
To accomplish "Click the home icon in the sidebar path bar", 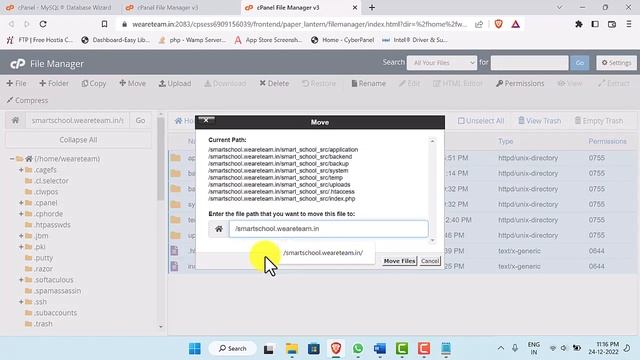I will point(16,120).
